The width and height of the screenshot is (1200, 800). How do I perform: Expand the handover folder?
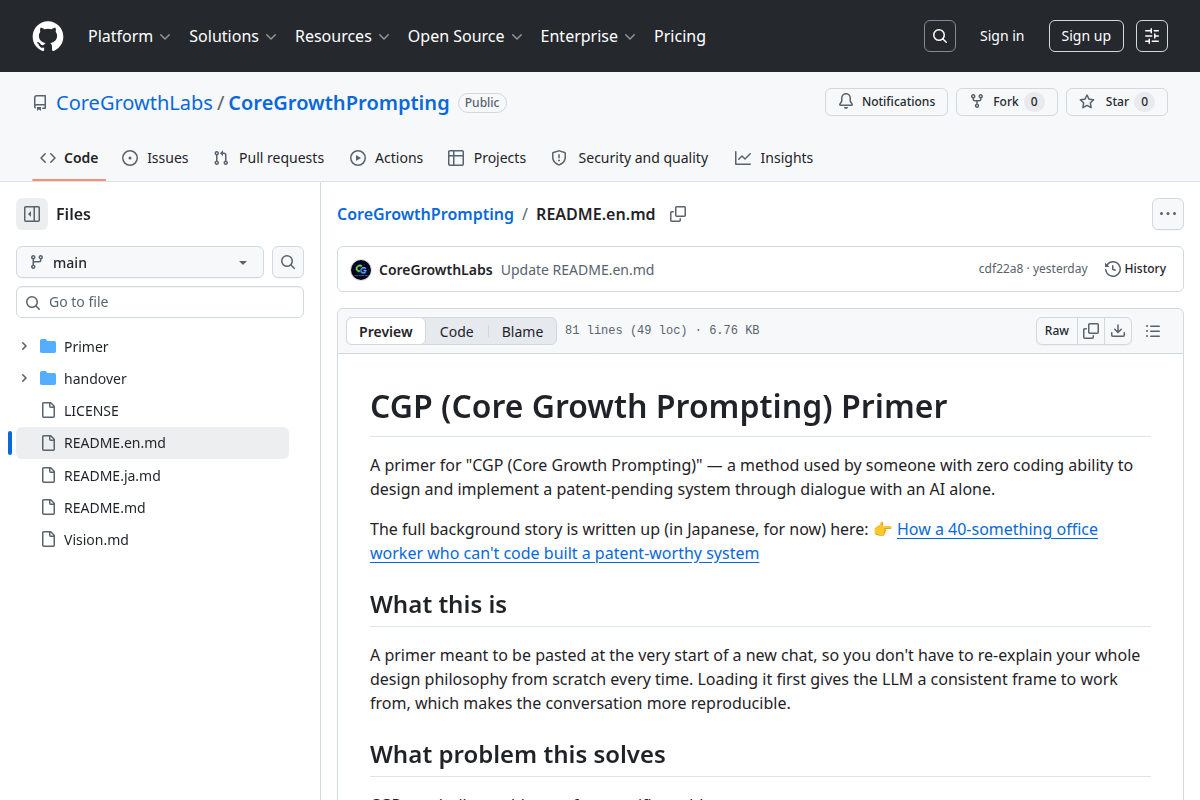pos(24,379)
